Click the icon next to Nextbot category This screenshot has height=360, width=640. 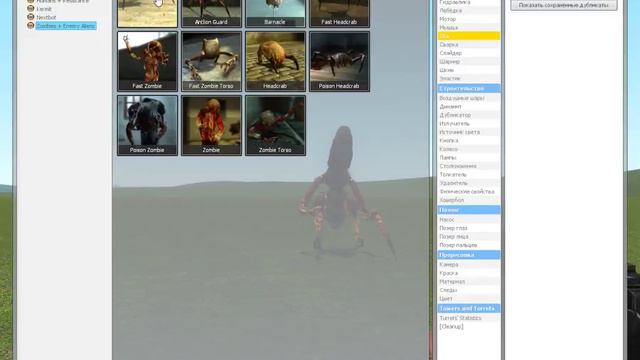point(30,17)
